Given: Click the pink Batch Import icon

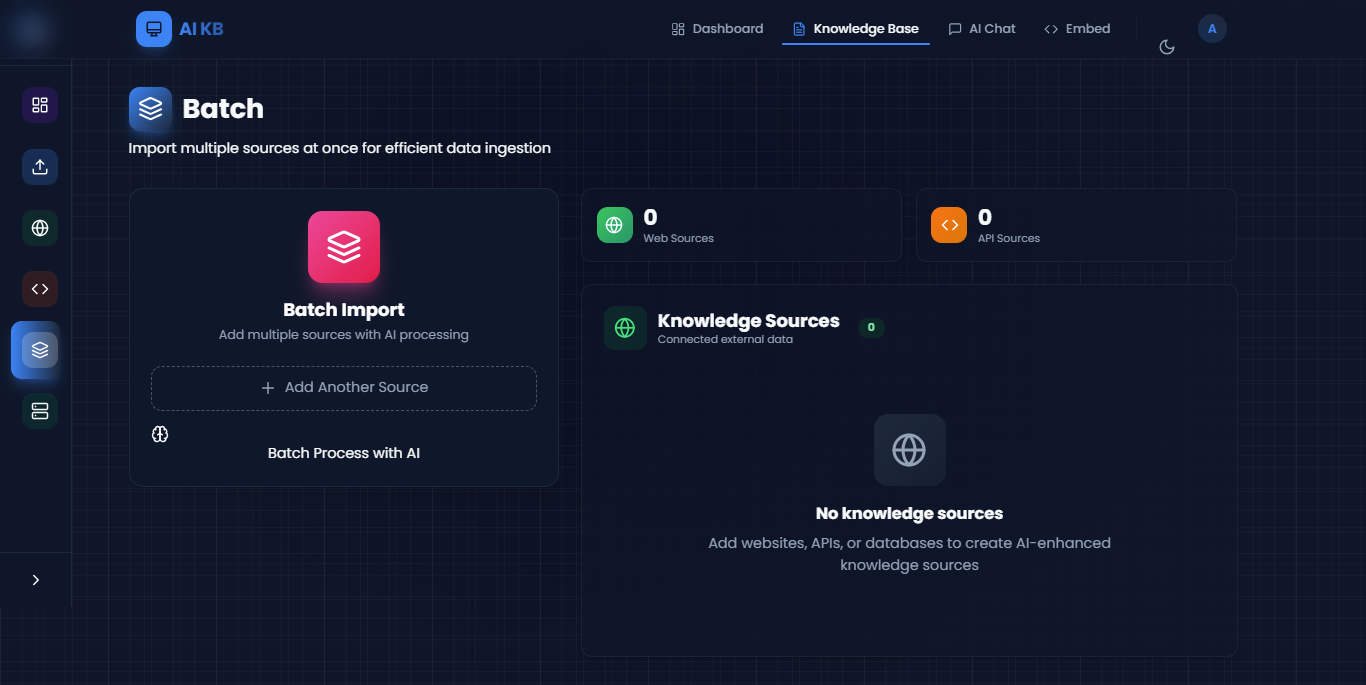Looking at the screenshot, I should click(x=344, y=247).
